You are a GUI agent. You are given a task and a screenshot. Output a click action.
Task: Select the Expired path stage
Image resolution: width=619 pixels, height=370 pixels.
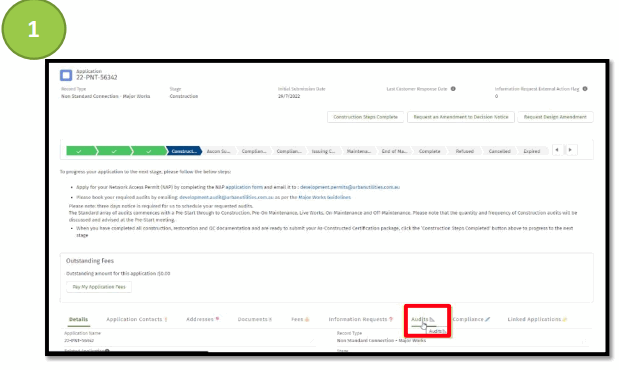532,151
